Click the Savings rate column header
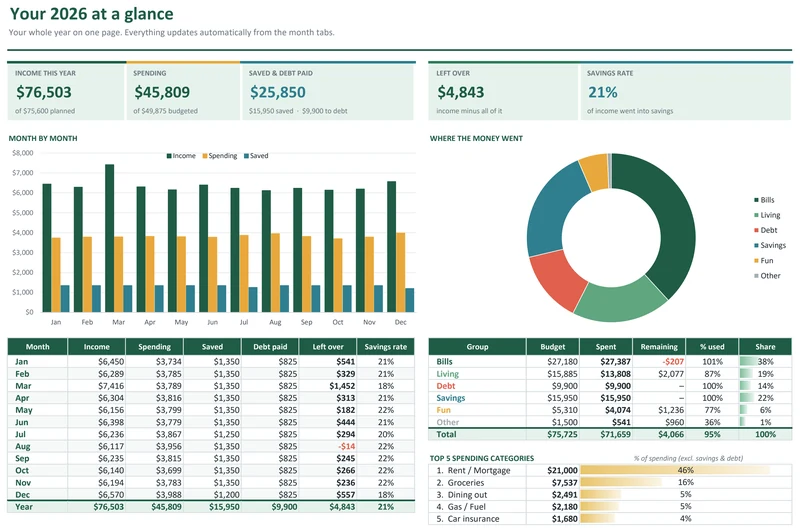The width and height of the screenshot is (800, 532). [x=386, y=347]
